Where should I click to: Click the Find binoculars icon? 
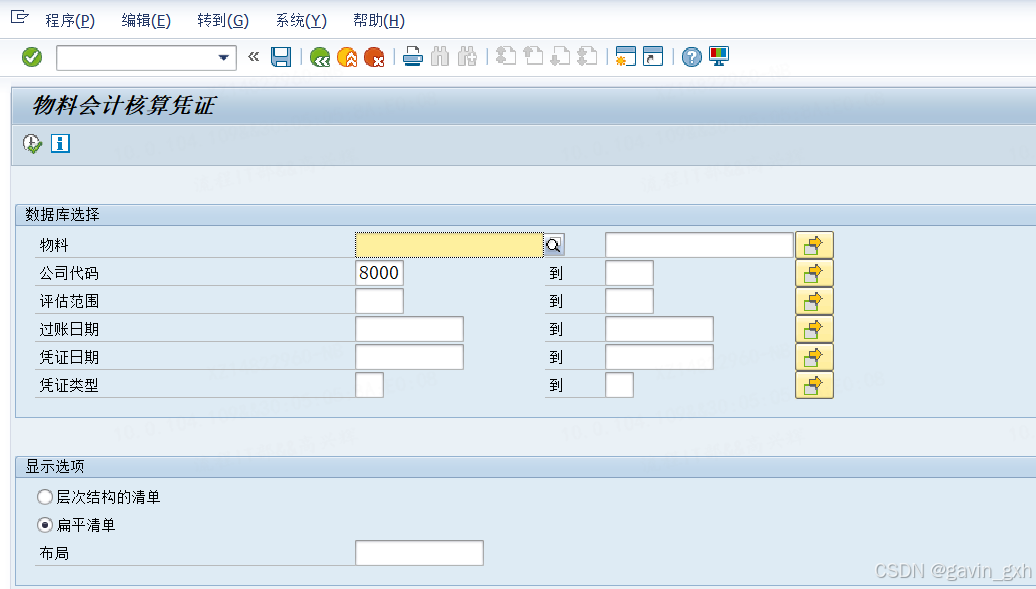(x=440, y=57)
